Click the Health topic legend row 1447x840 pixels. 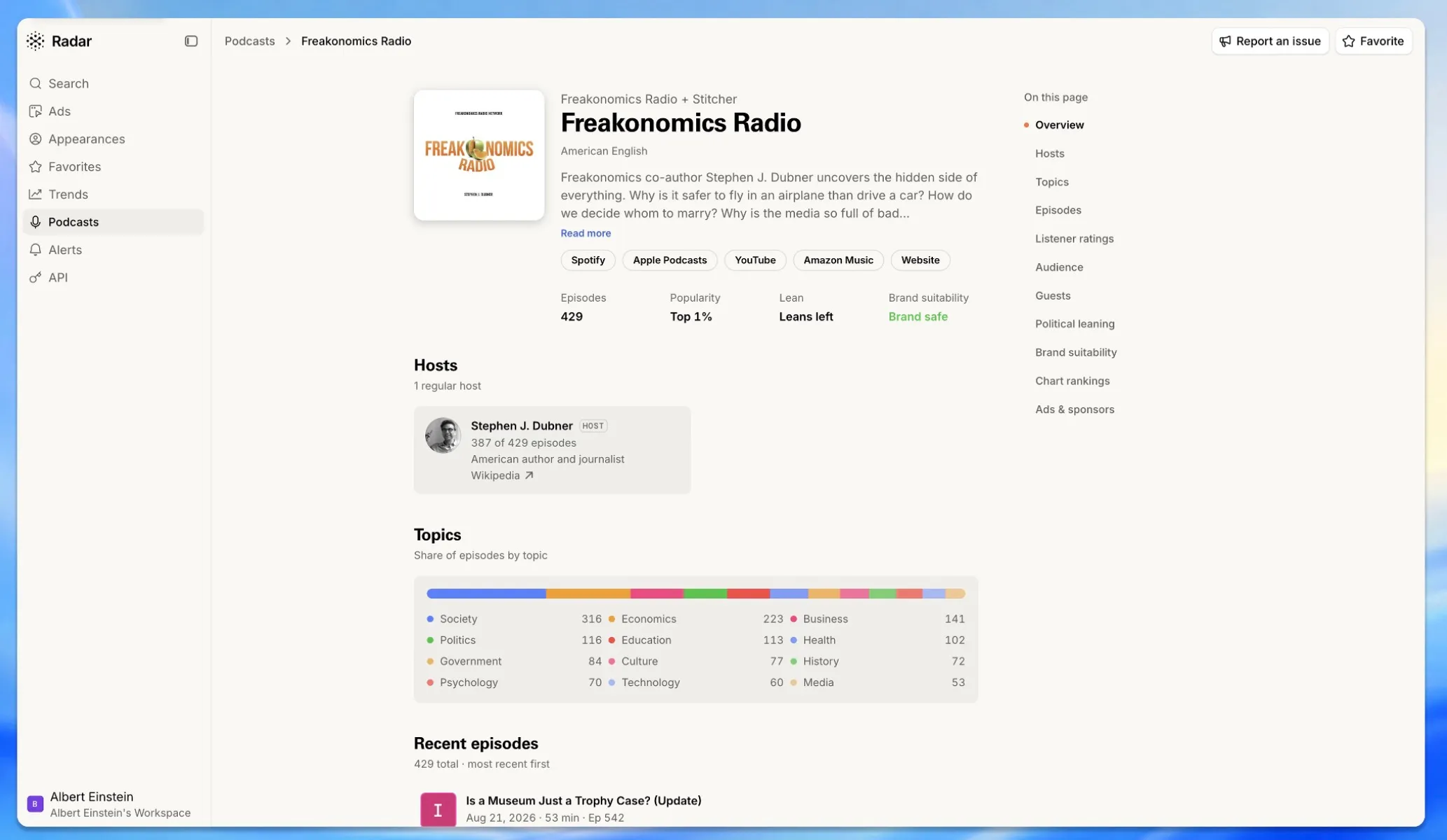point(877,640)
